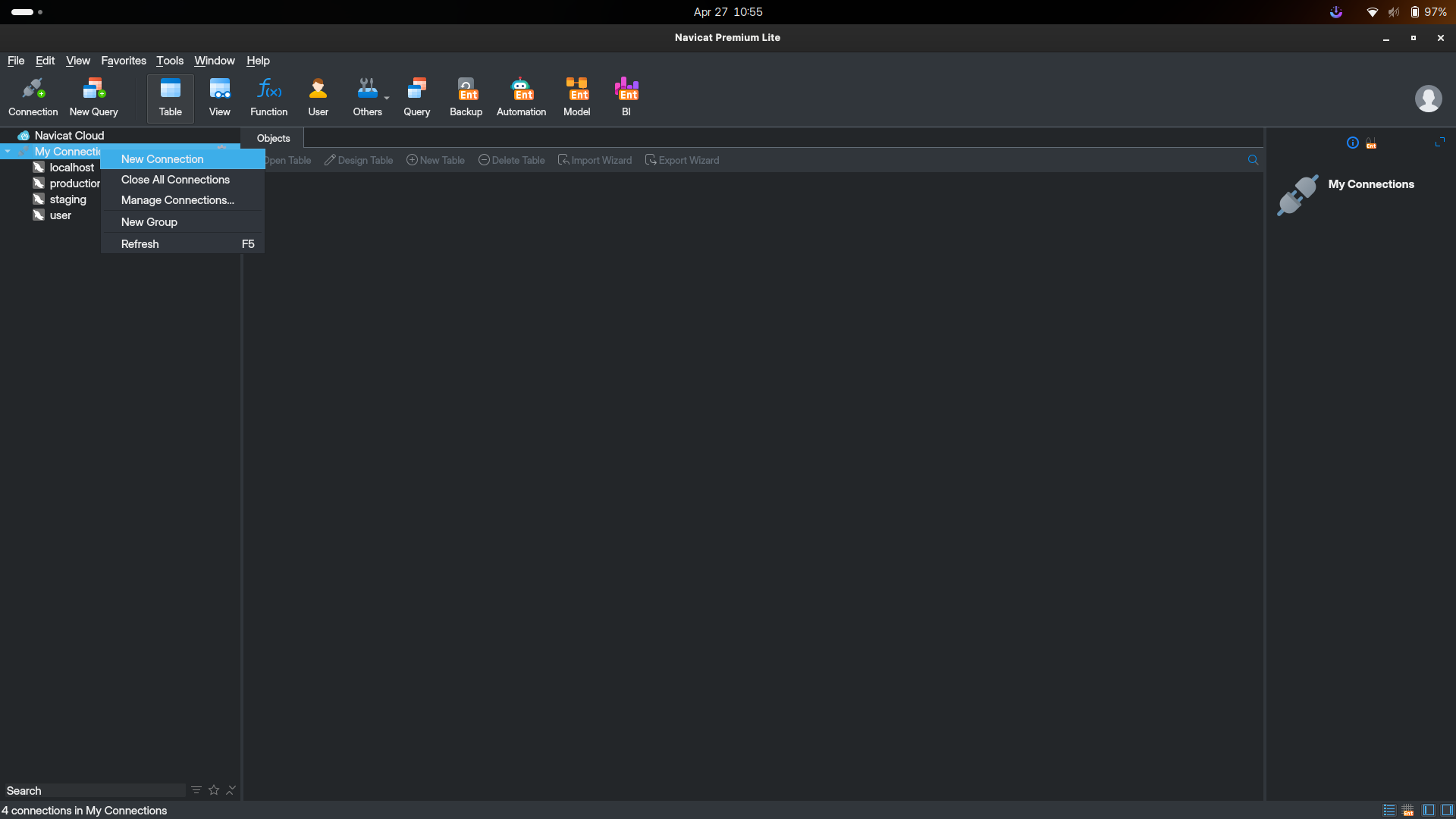Viewport: 1456px width, 819px height.
Task: Click the date and time in the top bar
Action: pyautogui.click(x=728, y=12)
